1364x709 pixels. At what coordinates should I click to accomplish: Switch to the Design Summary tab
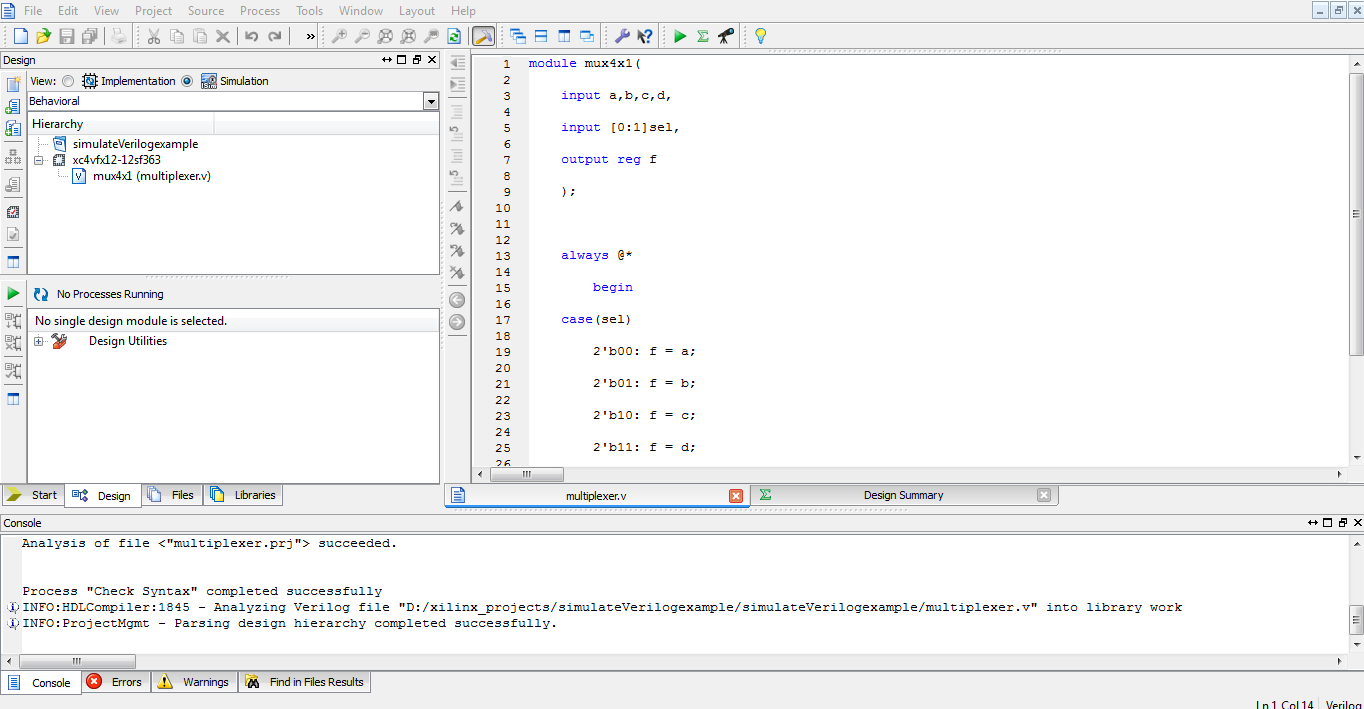click(903, 495)
